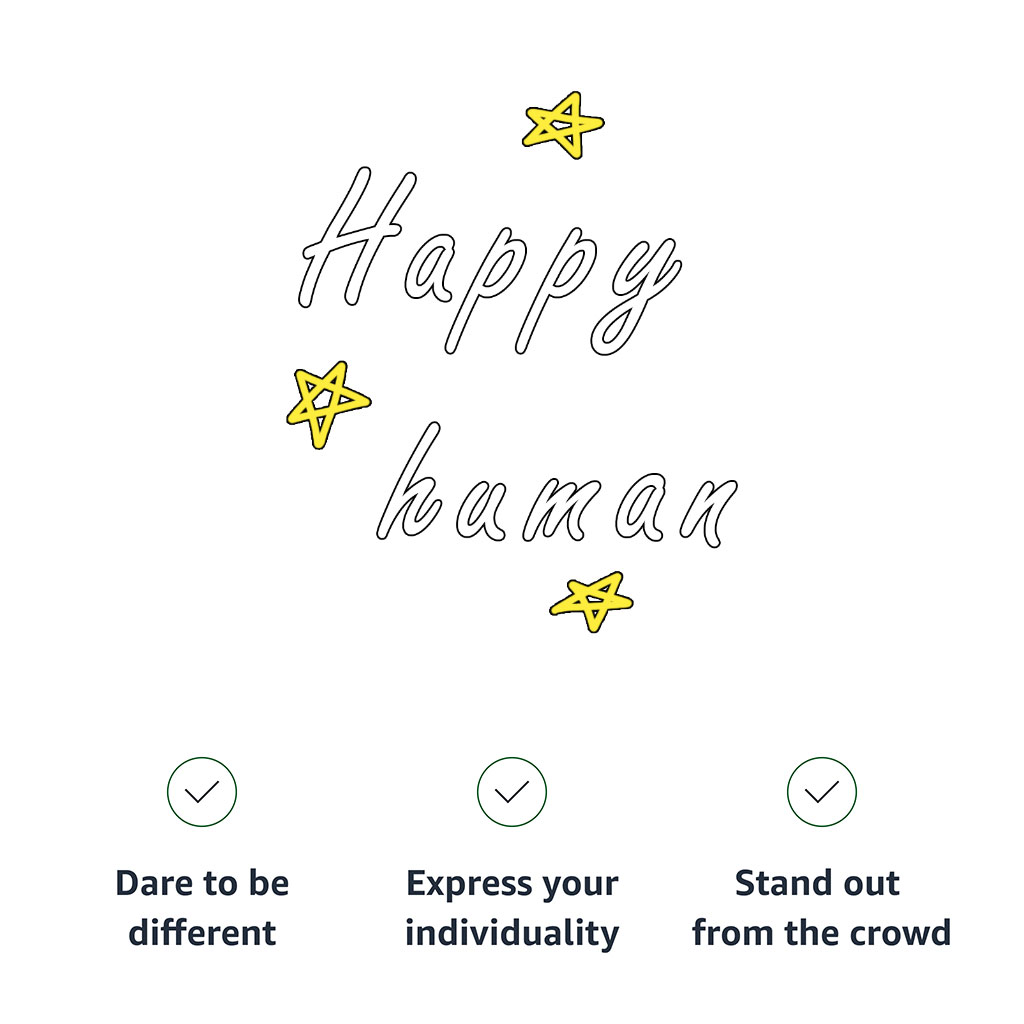Select the word different
Screen dimensions: 1024x1024
pos(202,932)
